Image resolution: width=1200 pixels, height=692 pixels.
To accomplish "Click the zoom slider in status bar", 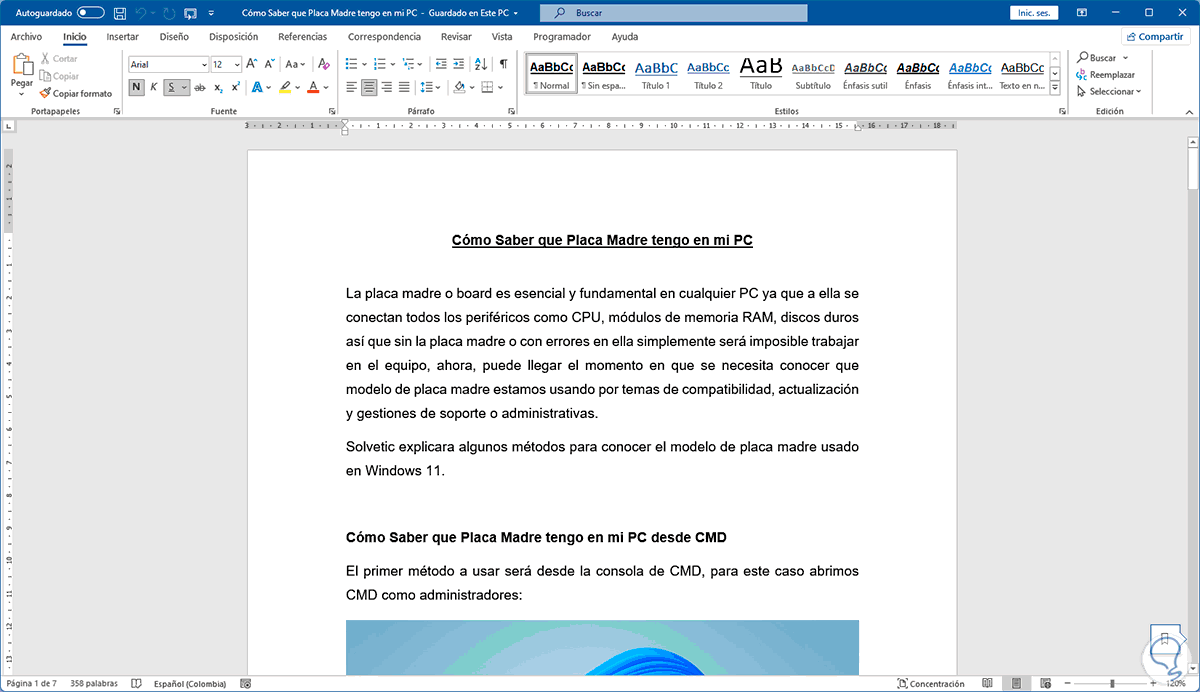I will (x=1110, y=684).
